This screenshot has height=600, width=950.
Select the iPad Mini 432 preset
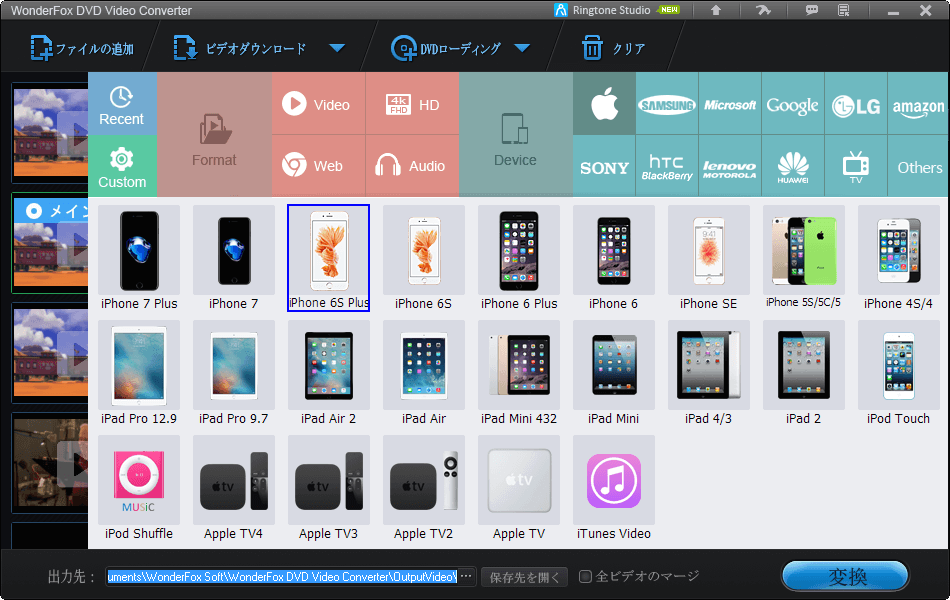[519, 373]
